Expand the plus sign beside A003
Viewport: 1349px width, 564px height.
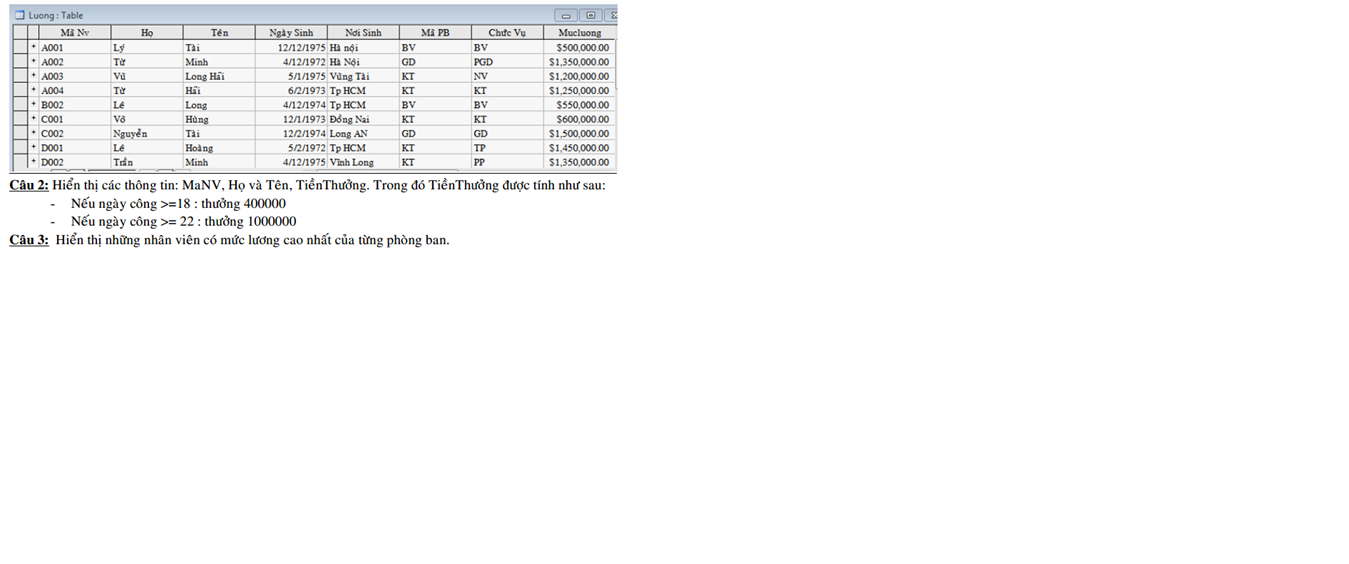coord(33,76)
